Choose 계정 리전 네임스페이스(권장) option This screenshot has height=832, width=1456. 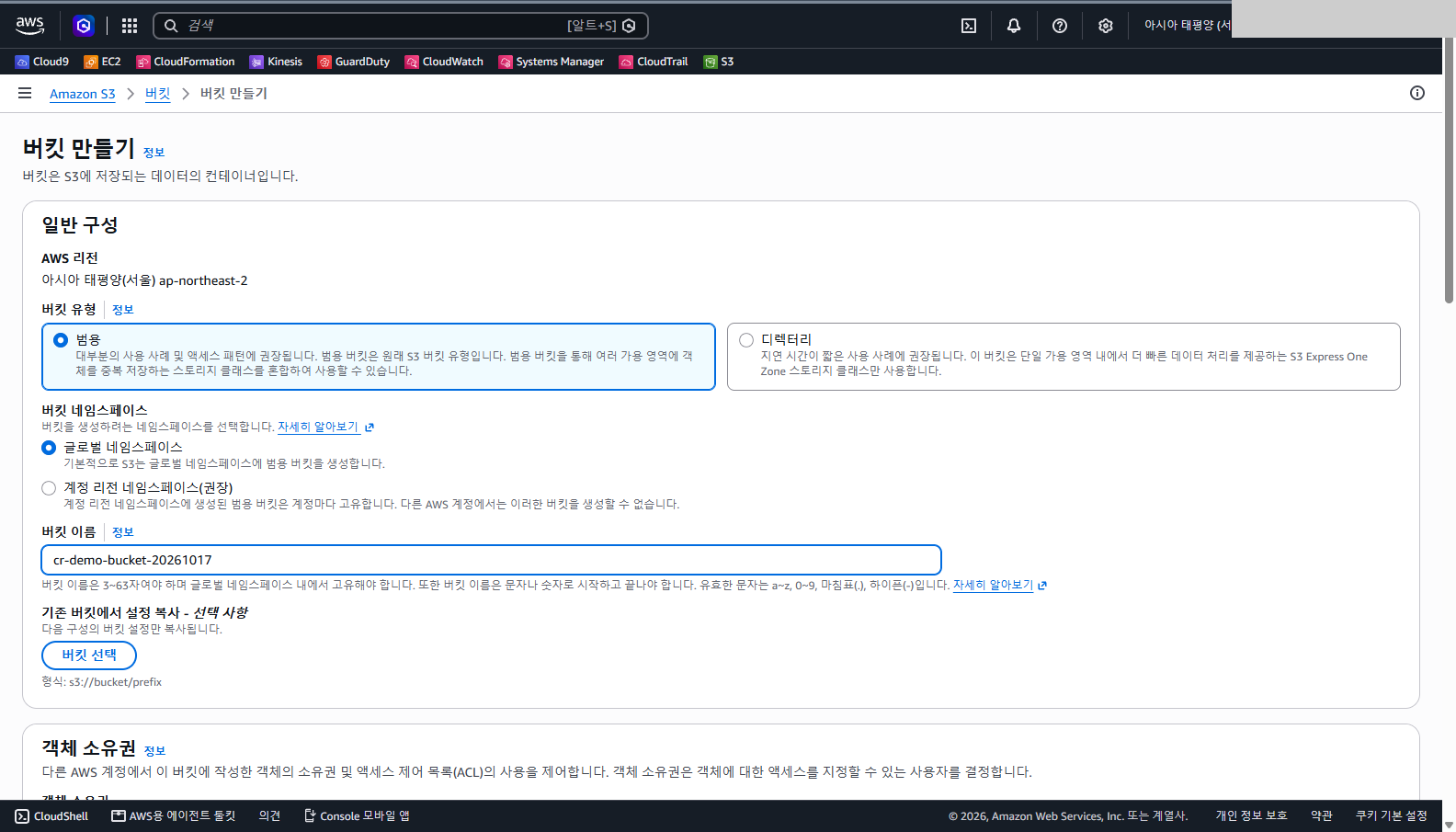click(49, 488)
